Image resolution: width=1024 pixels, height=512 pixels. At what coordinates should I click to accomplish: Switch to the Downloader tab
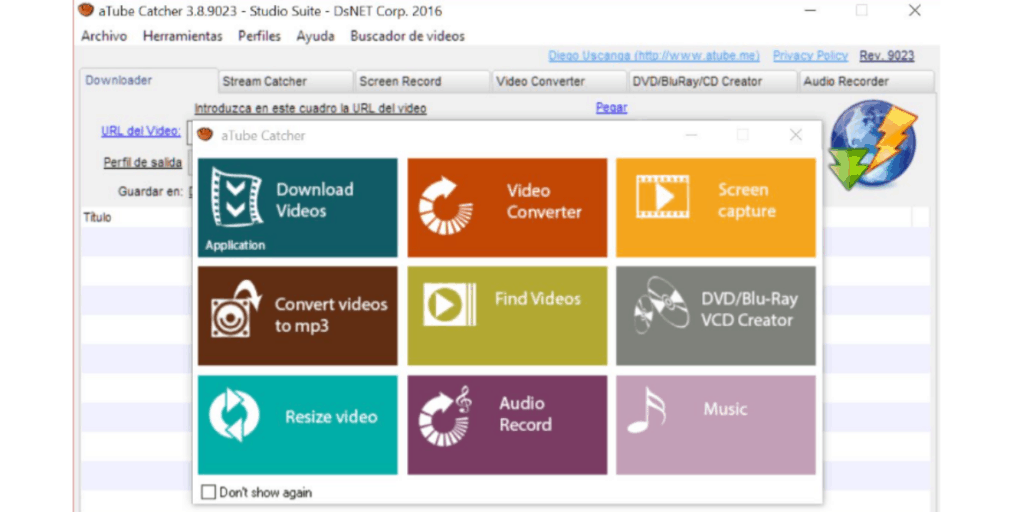(148, 80)
